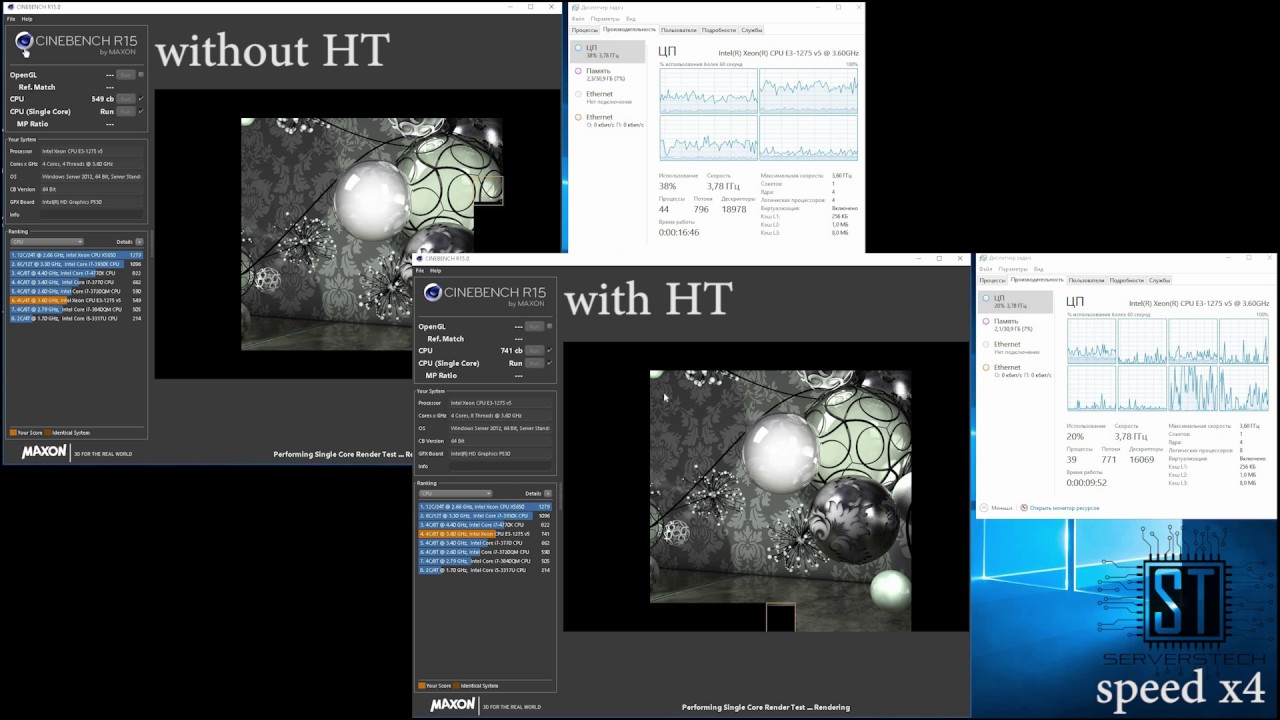This screenshot has width=1280, height=720.
Task: Open Help menu in the 741 cb Cinebench
Action: pyautogui.click(x=436, y=271)
